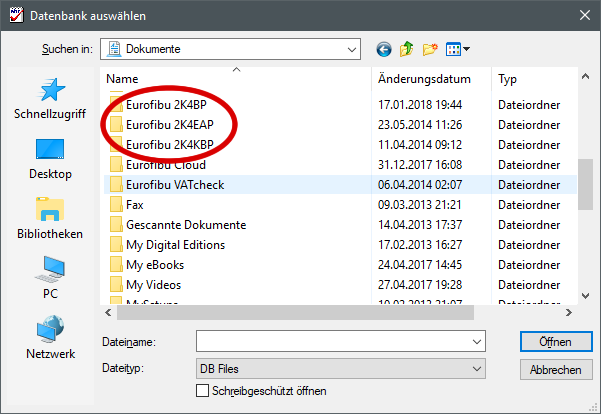Click the My eBooks folder icon

click(x=116, y=265)
